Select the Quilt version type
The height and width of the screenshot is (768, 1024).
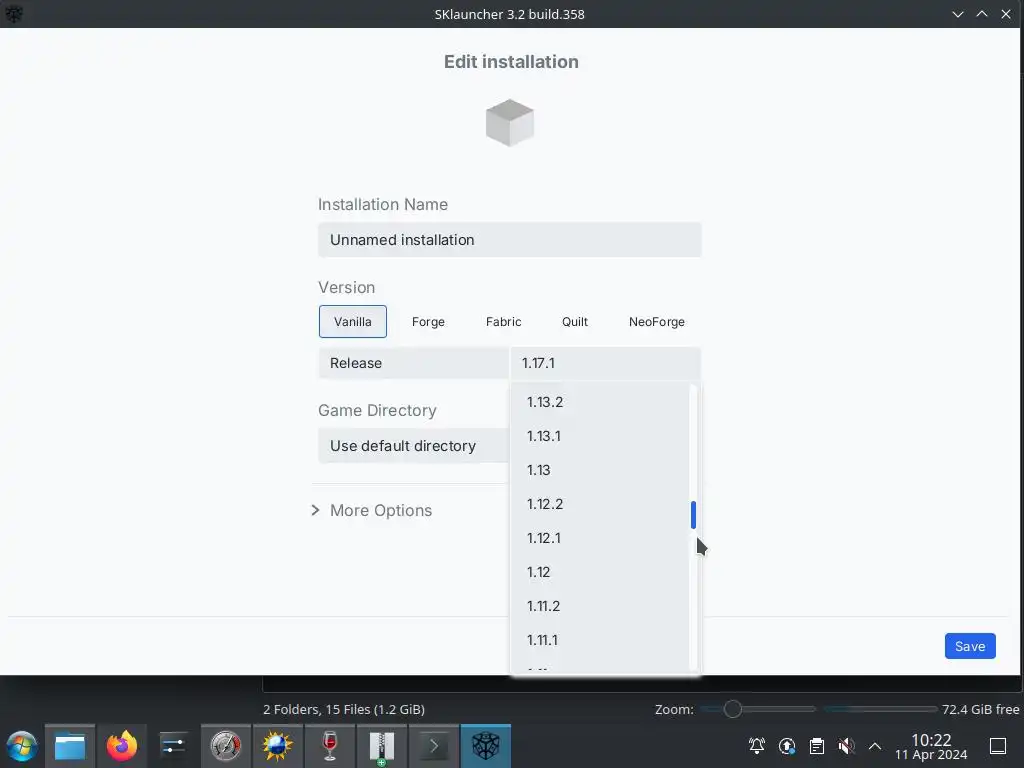coord(575,321)
